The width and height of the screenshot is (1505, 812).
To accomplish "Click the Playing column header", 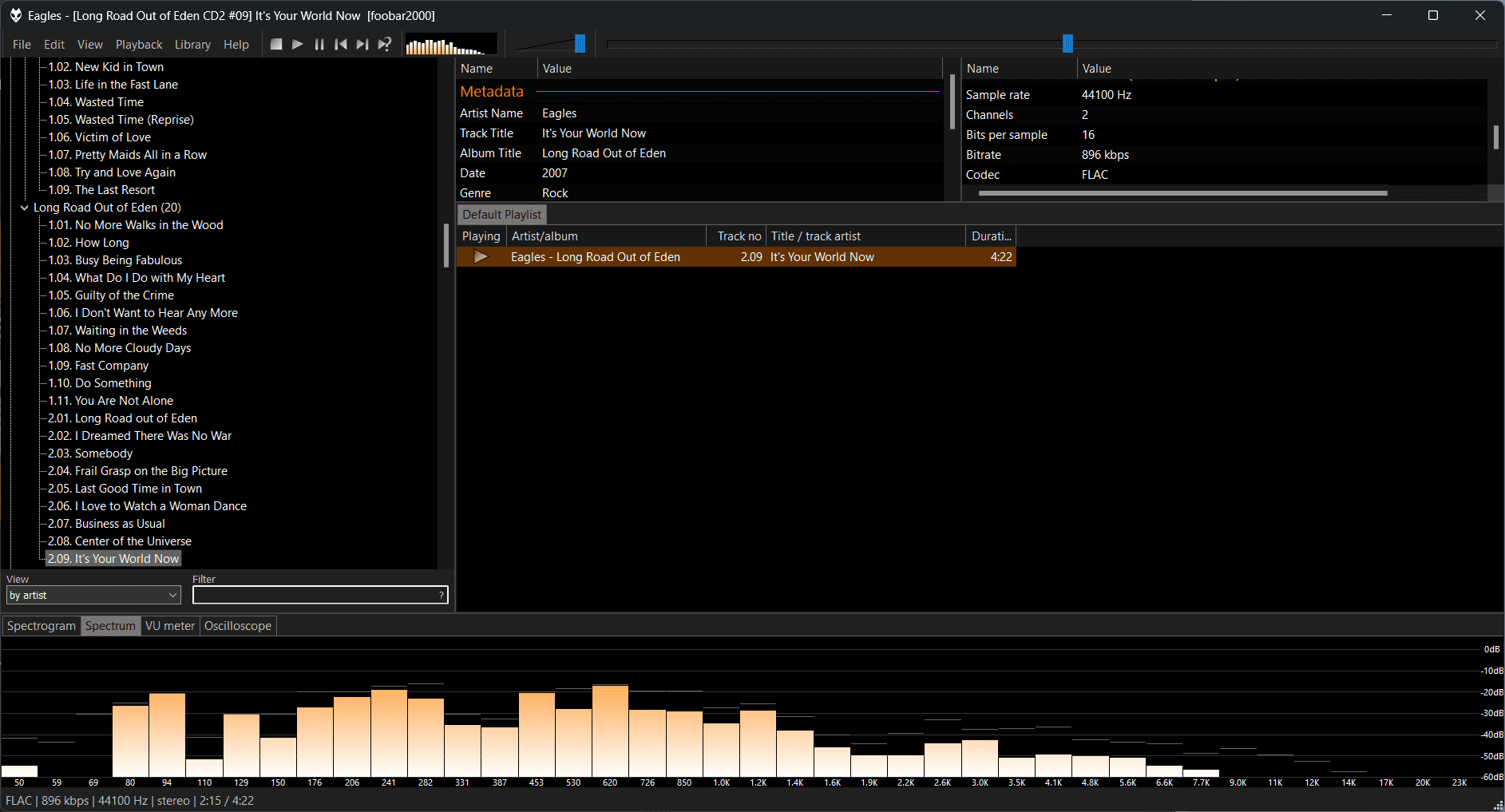I will point(481,236).
